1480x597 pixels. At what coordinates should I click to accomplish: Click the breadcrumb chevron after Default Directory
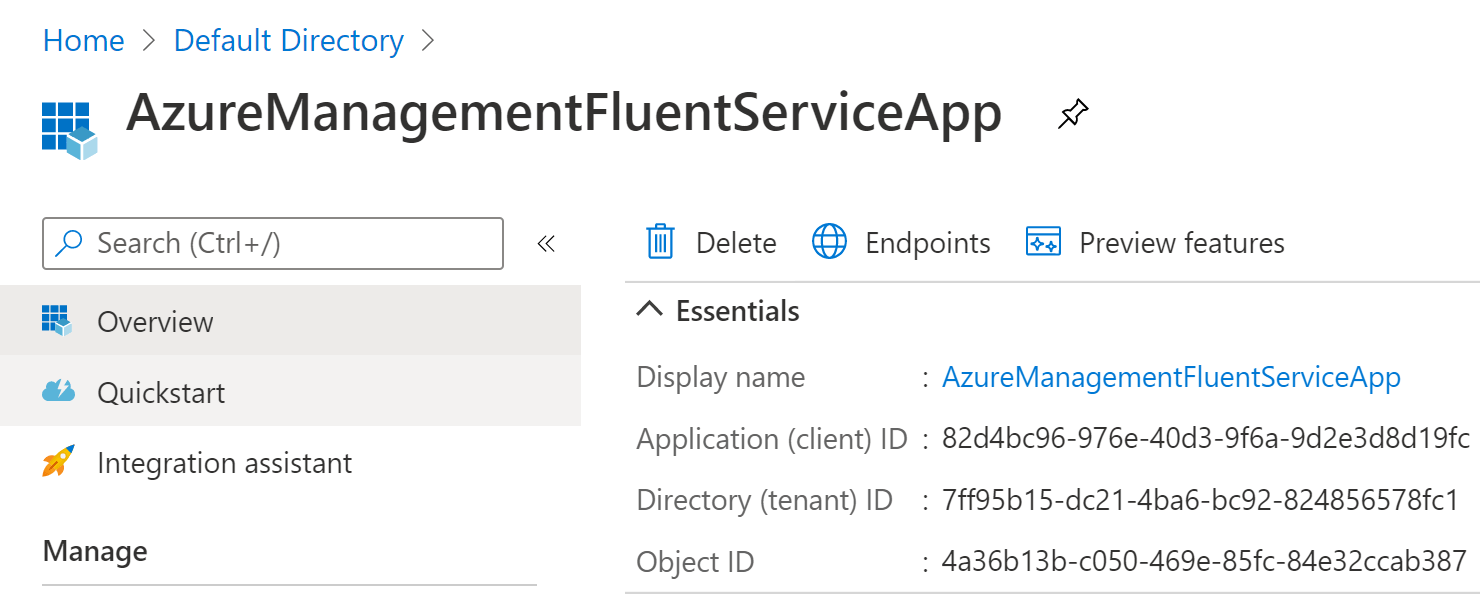pyautogui.click(x=428, y=40)
